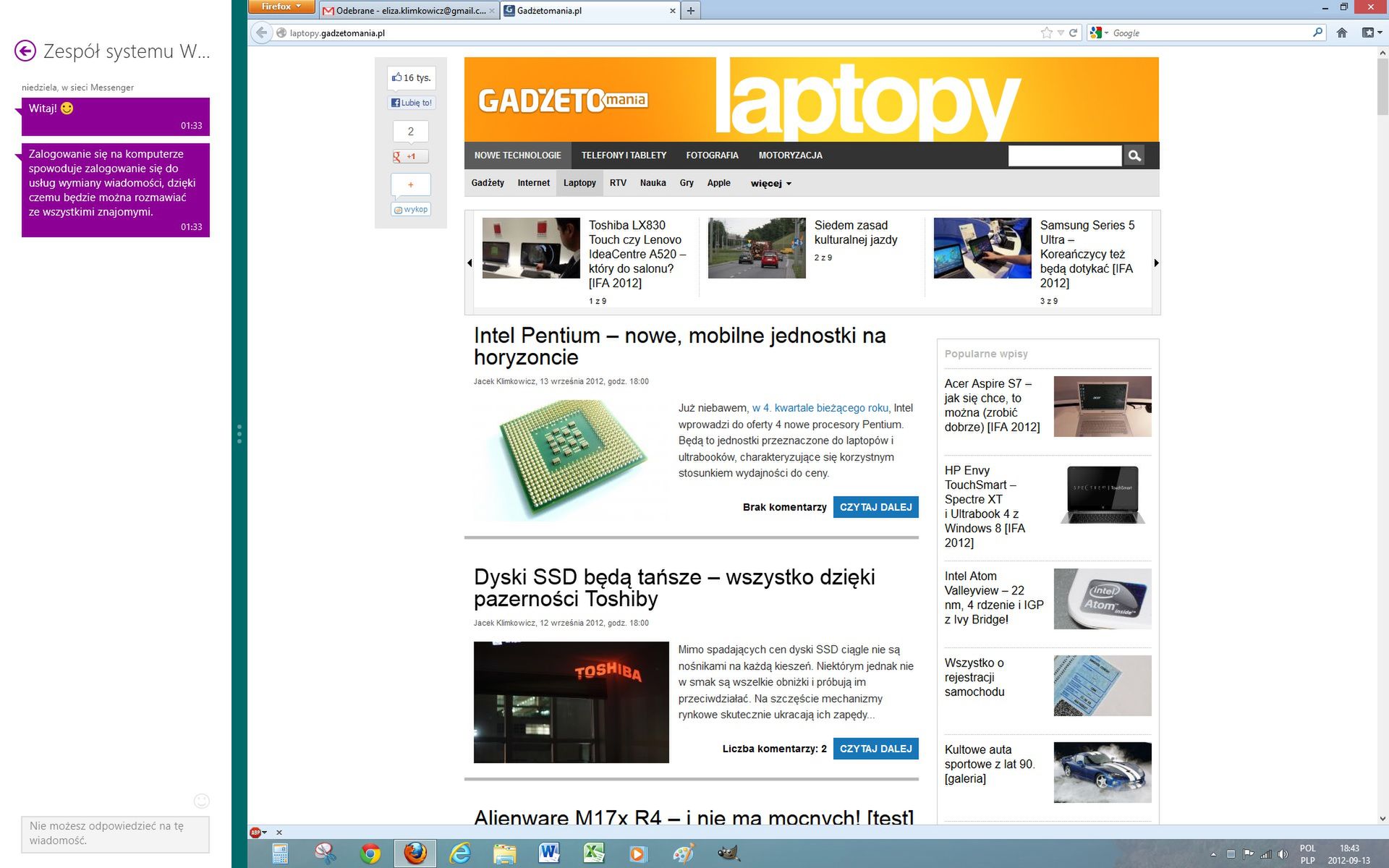Open Firefox home page icon
The image size is (1389, 868).
tap(1342, 33)
